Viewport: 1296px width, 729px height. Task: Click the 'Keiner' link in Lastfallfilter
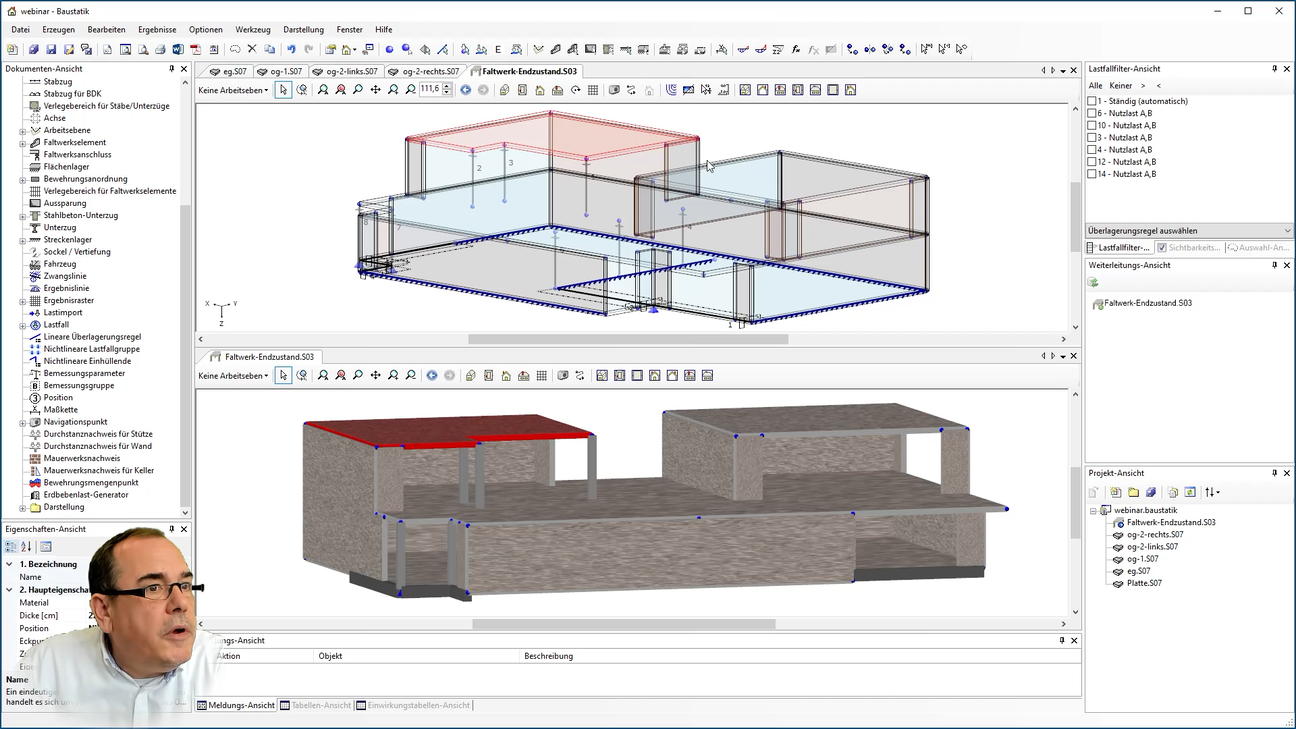click(1120, 86)
